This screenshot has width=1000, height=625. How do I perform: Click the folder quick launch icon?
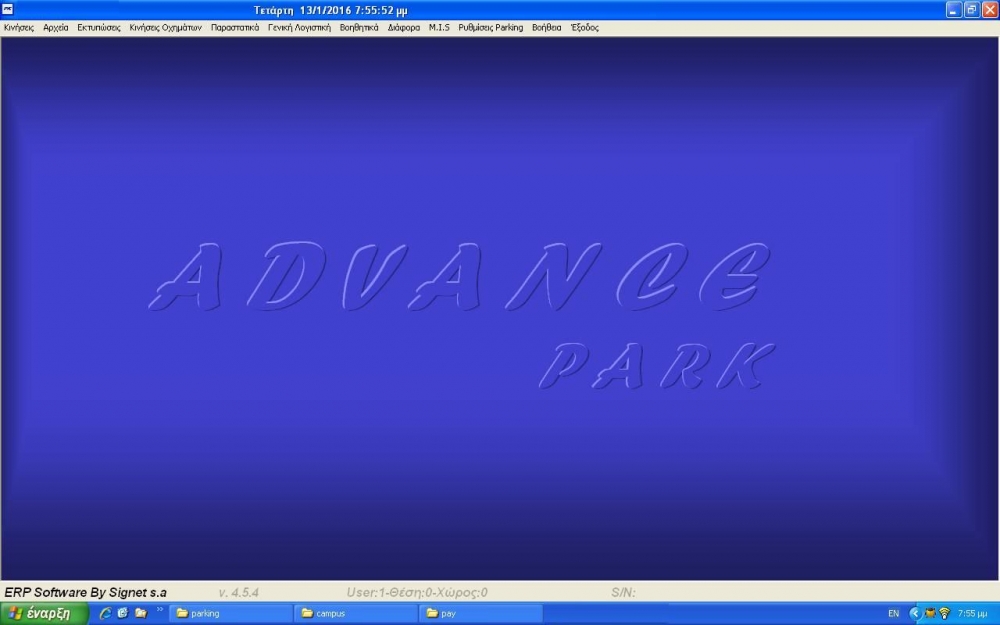point(141,614)
